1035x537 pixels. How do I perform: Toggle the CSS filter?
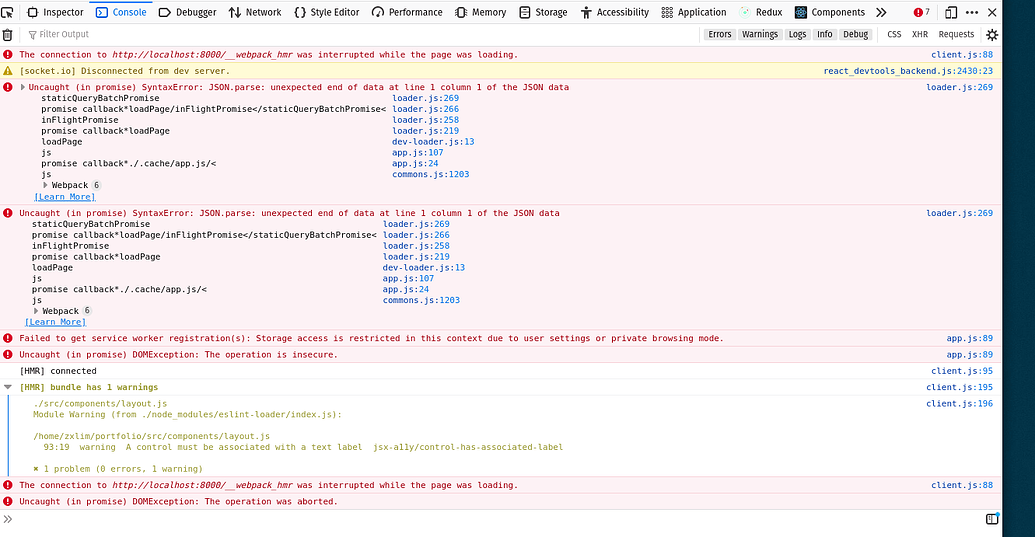click(x=894, y=34)
